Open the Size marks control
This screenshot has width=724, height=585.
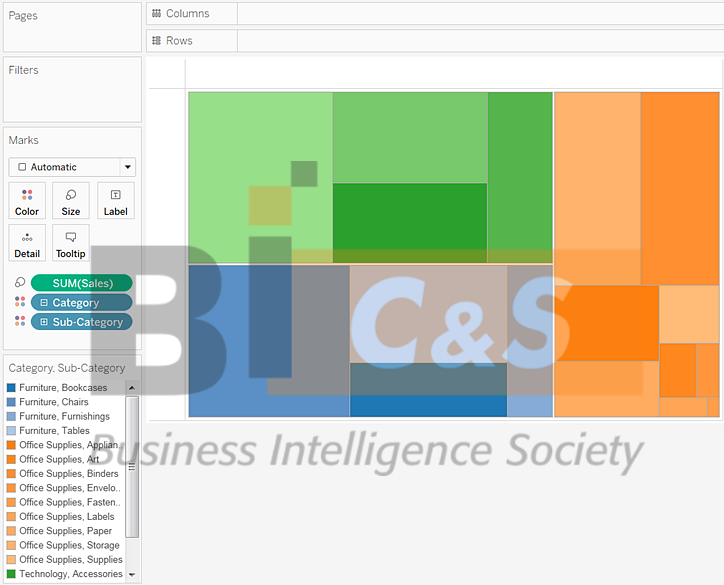pos(71,201)
